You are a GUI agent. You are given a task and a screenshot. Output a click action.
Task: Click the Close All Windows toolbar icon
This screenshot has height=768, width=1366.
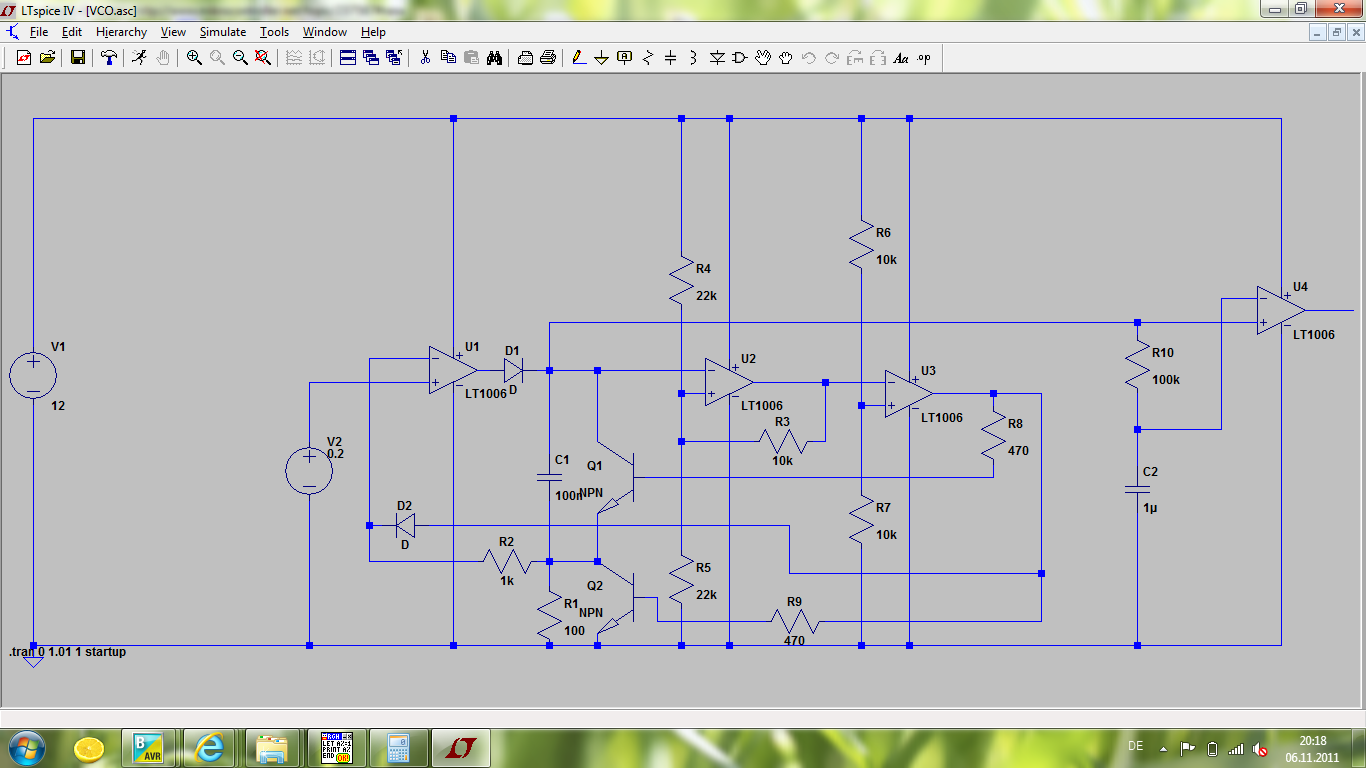tap(393, 58)
